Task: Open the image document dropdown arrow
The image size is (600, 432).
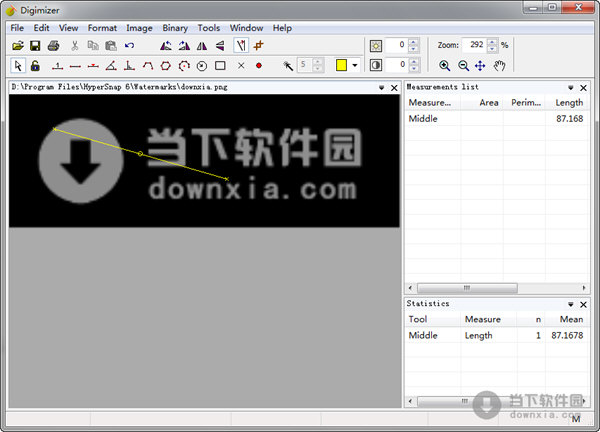Action: 382,88
